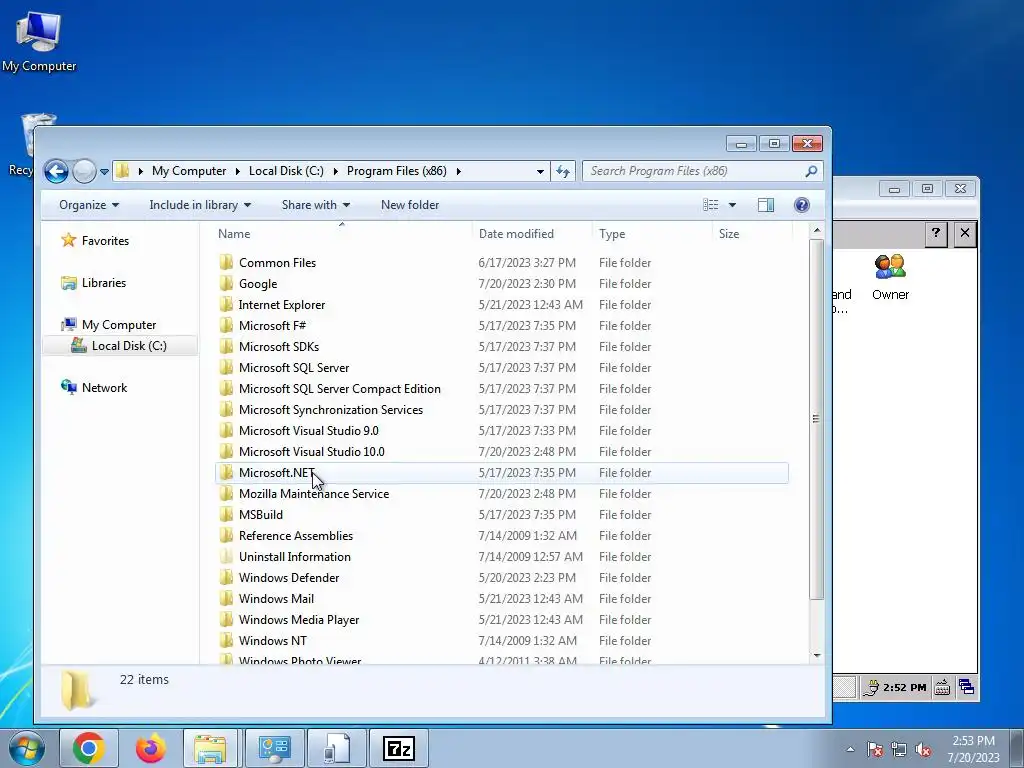Click the MSBuild folder icon
Screen dimensions: 1024x768
tap(226, 515)
